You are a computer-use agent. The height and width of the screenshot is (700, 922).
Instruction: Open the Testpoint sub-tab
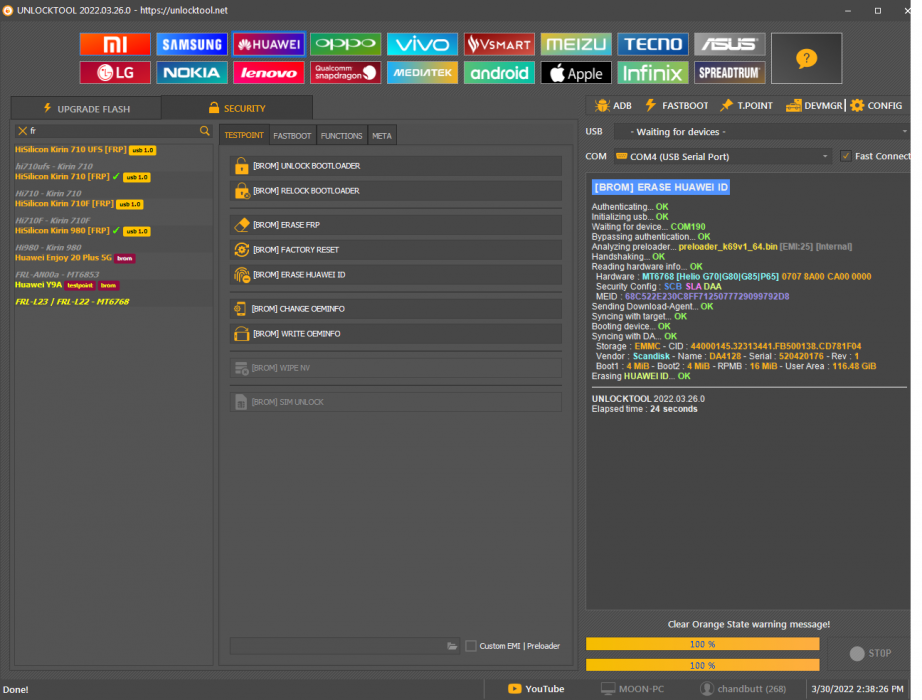coord(244,135)
